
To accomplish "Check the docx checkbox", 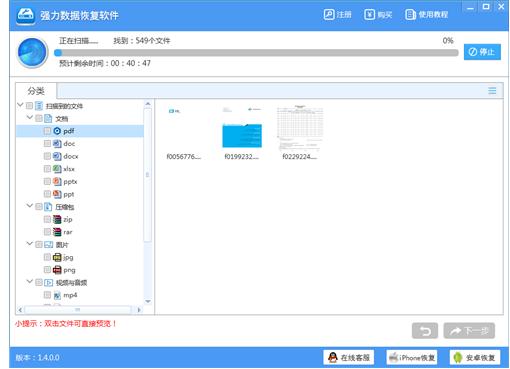I will point(47,156).
